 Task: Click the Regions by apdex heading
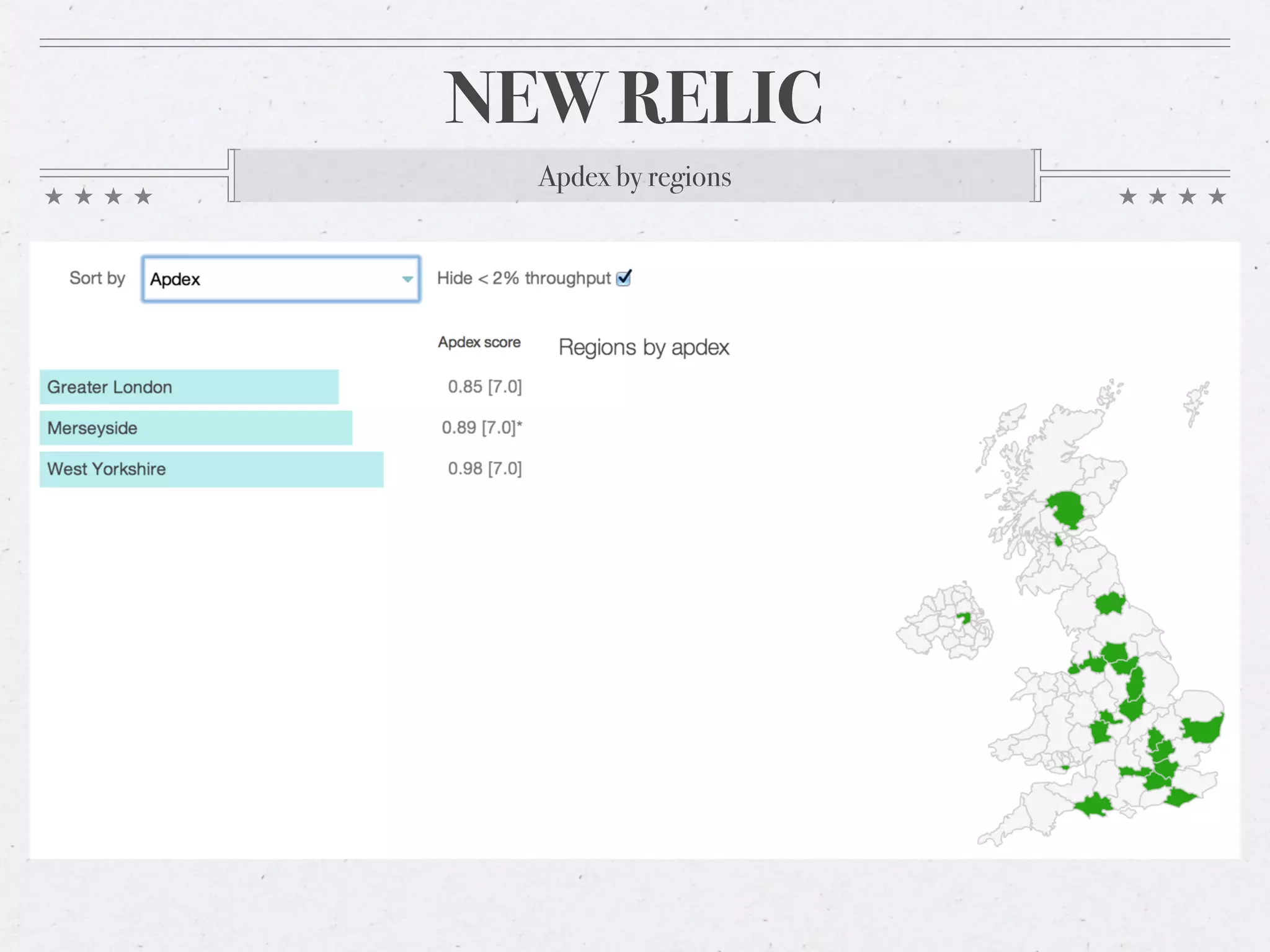pos(643,347)
